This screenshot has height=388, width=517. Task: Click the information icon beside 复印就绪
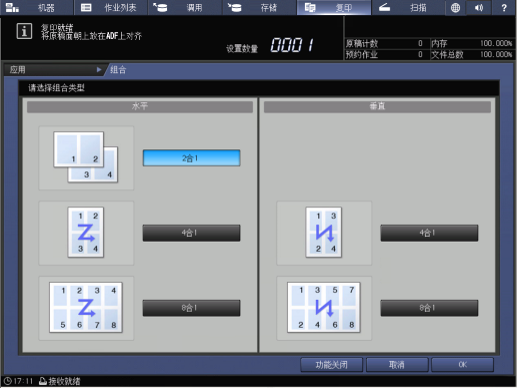pyautogui.click(x=24, y=31)
